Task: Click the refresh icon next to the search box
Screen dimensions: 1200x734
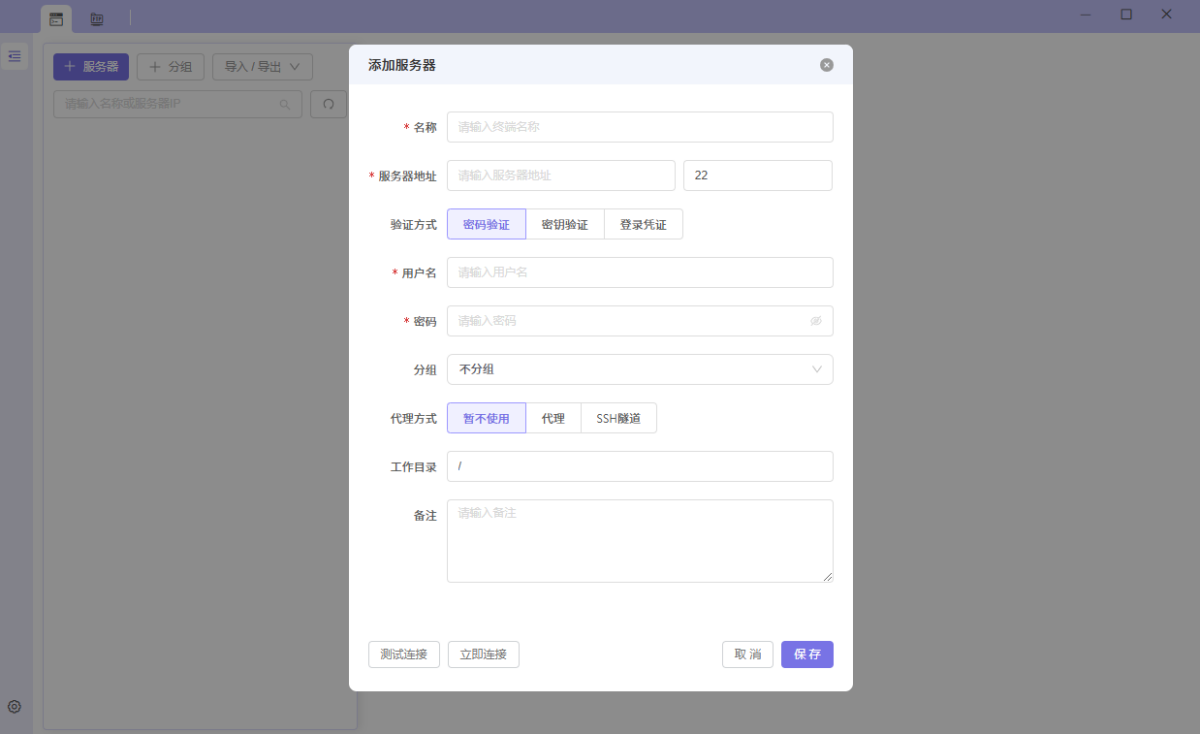Action: coord(328,104)
